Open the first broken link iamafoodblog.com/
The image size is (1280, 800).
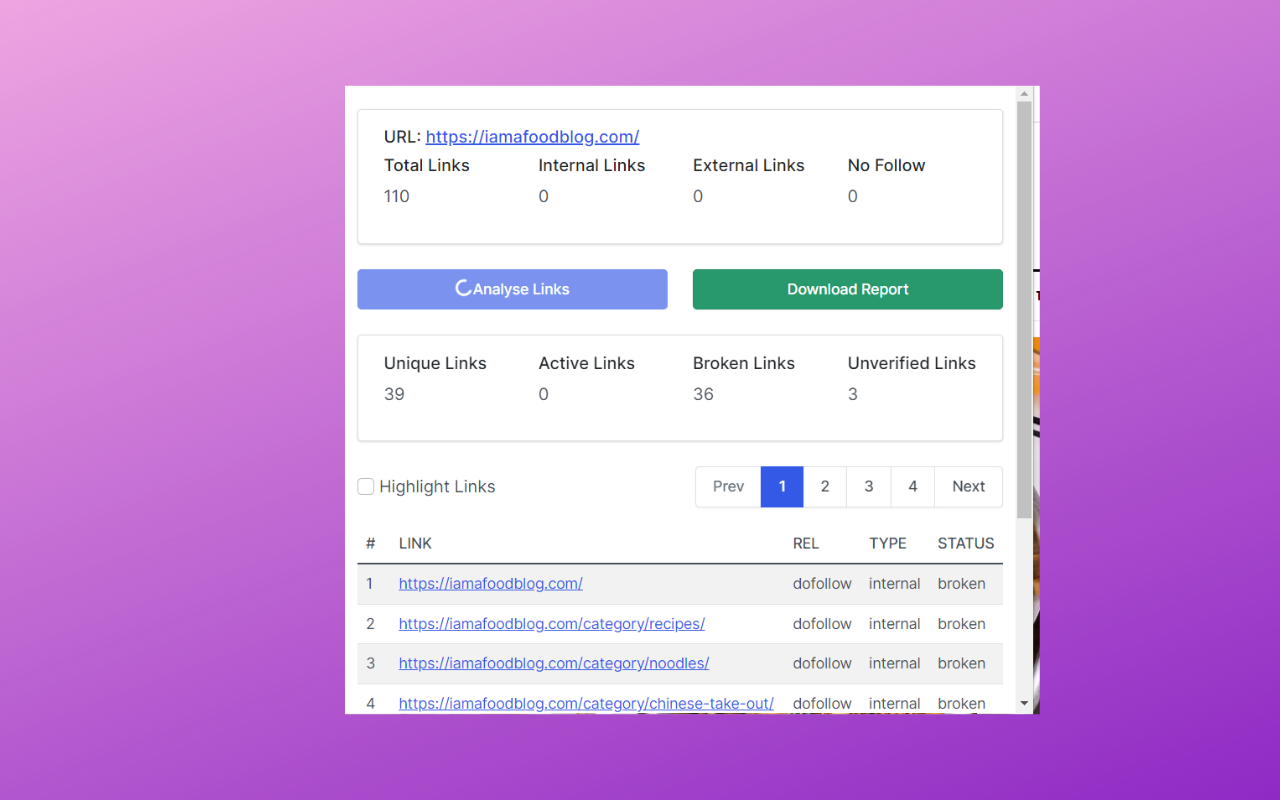pos(490,583)
